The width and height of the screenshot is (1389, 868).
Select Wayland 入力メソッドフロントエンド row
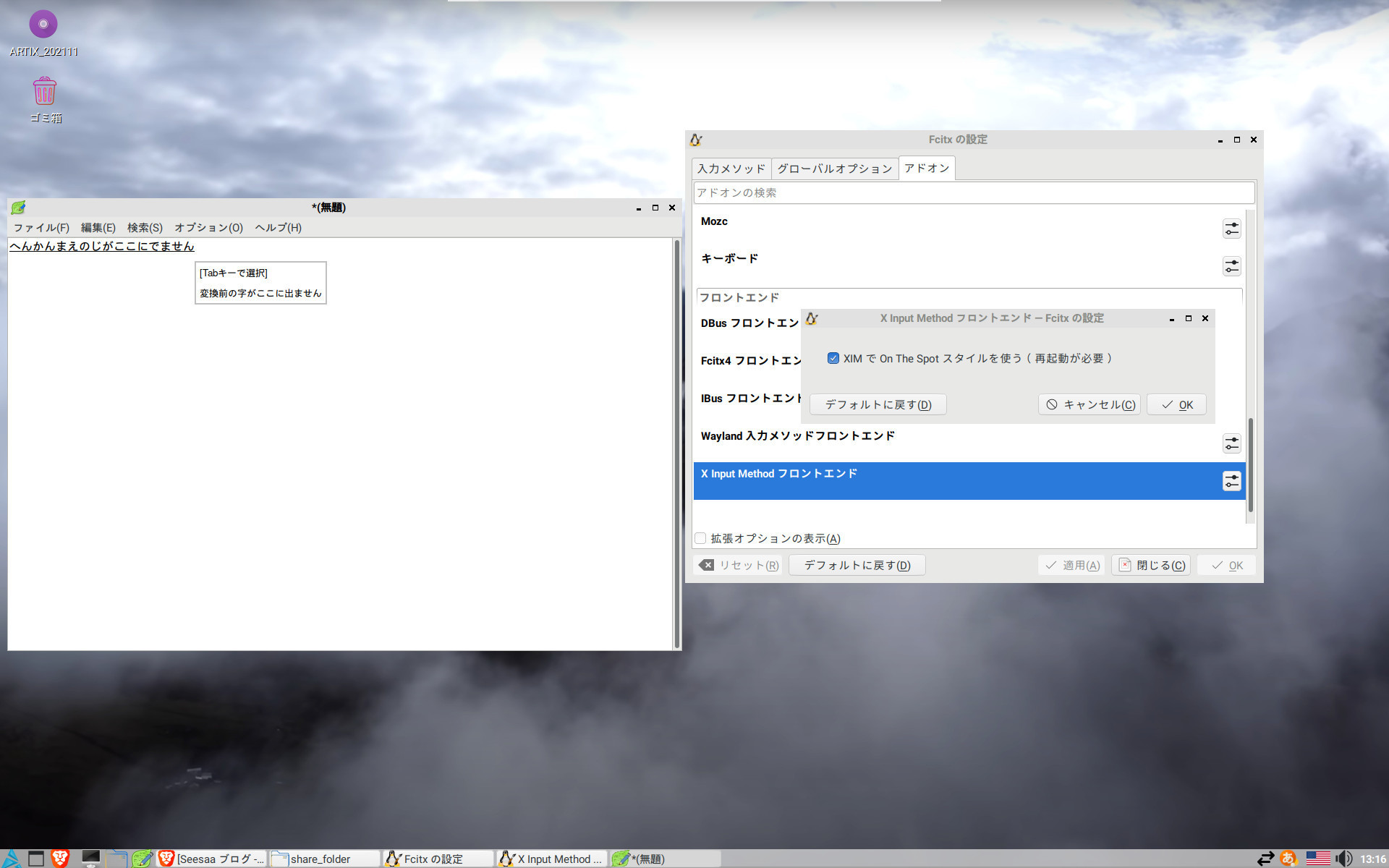pyautogui.click(x=969, y=443)
